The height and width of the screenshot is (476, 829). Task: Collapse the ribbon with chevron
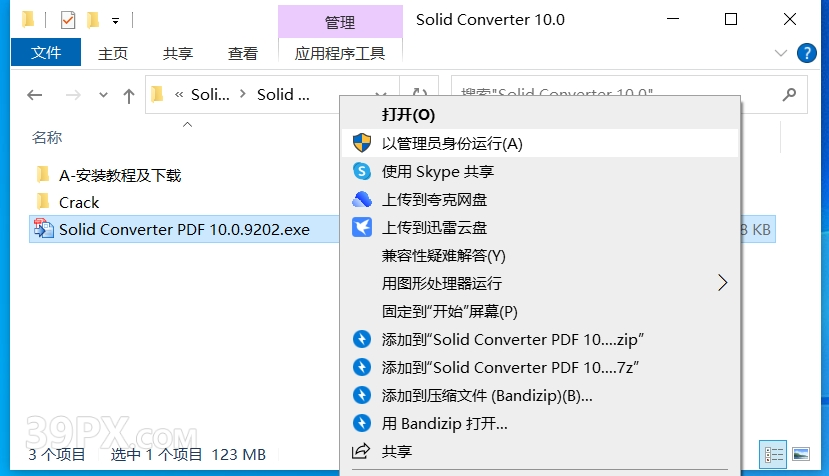tap(781, 53)
